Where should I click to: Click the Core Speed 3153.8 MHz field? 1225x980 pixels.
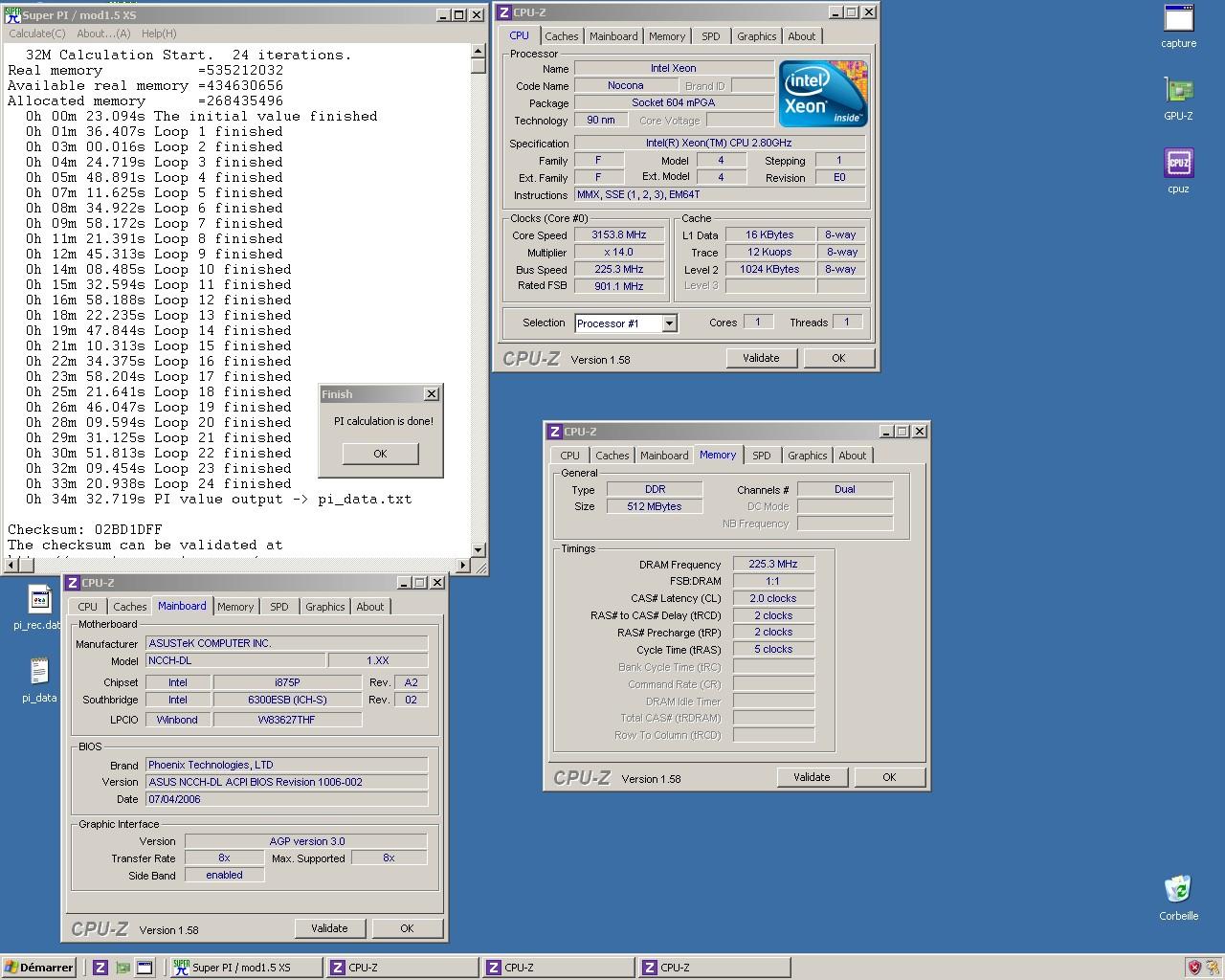click(x=619, y=234)
